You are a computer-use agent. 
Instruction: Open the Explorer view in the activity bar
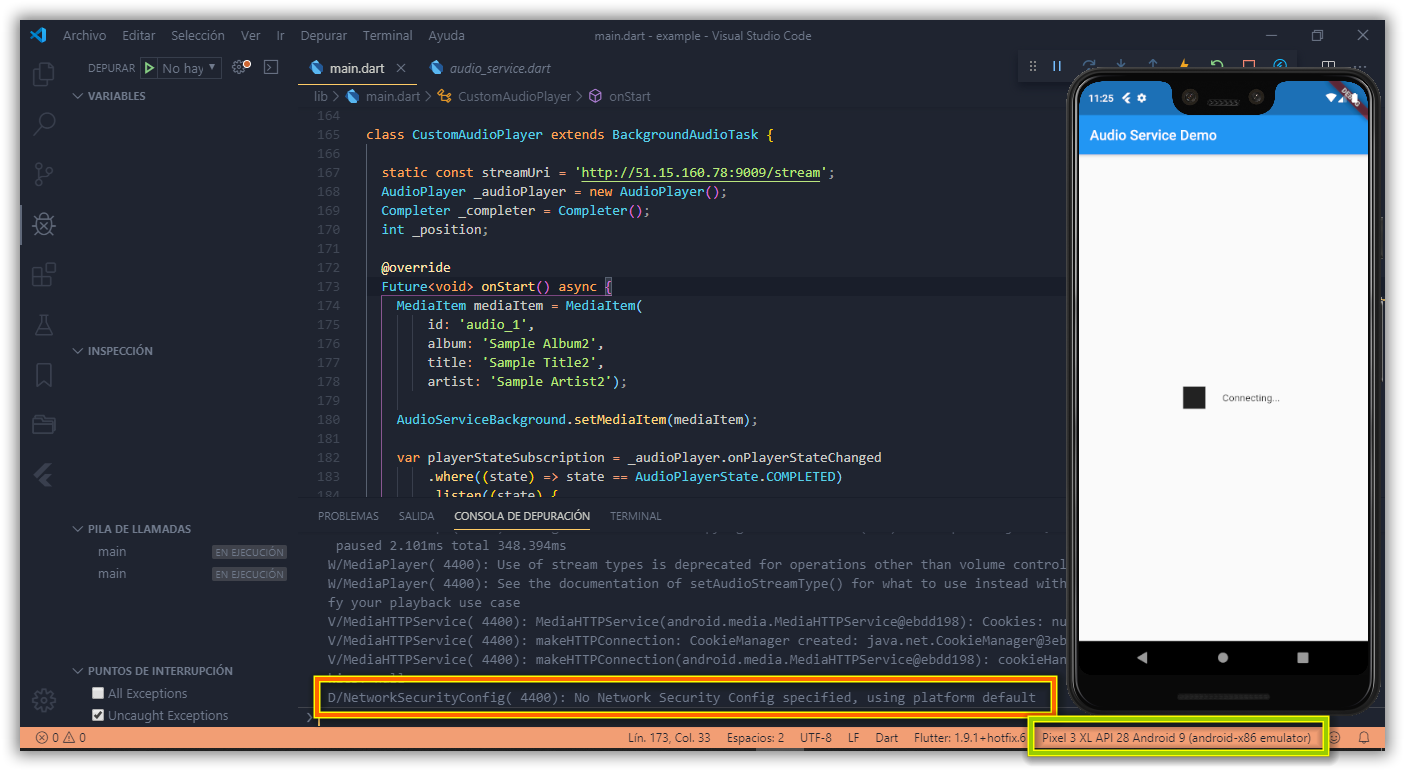click(x=43, y=74)
